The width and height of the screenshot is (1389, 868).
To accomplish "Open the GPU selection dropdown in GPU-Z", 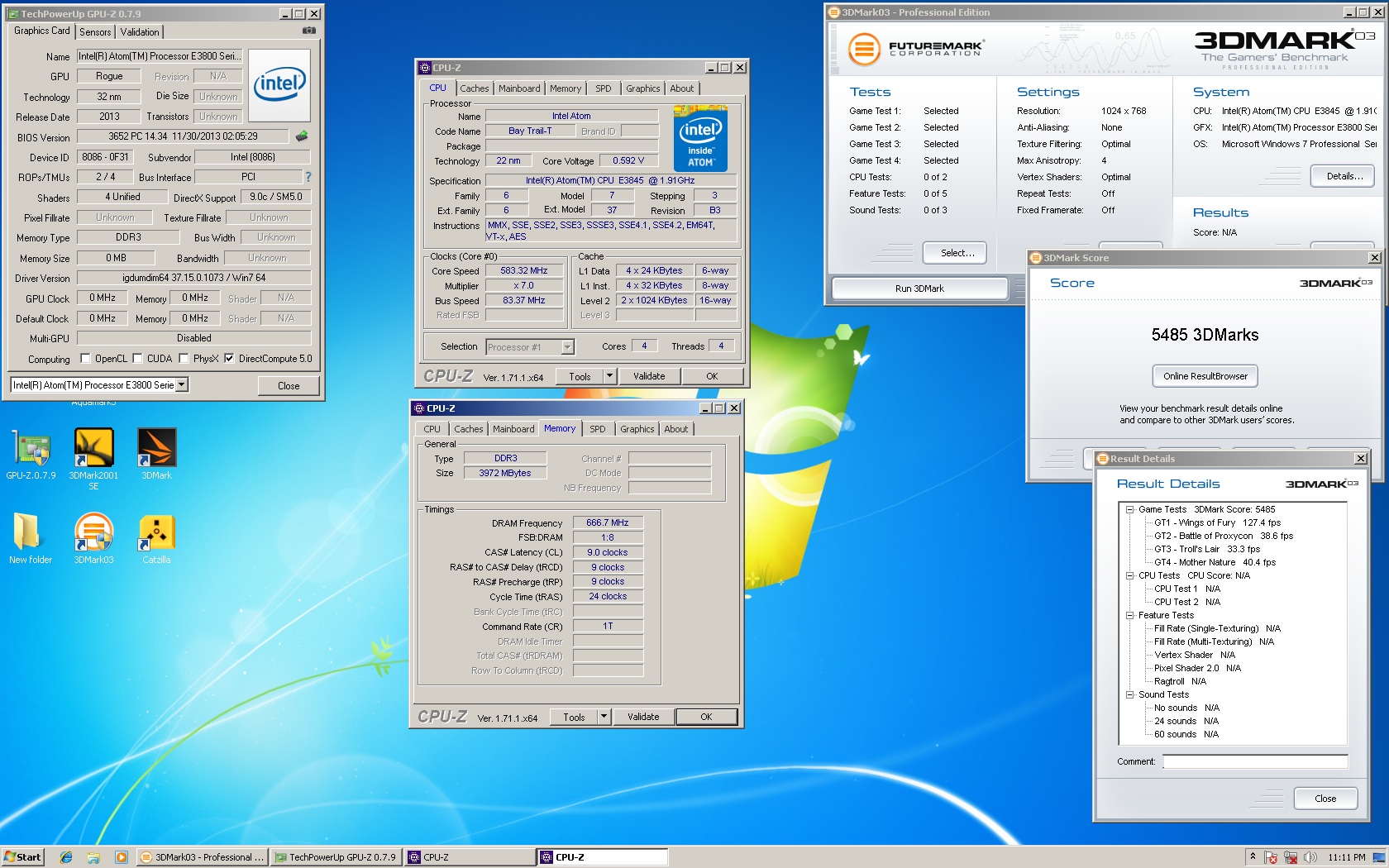I will pyautogui.click(x=182, y=384).
